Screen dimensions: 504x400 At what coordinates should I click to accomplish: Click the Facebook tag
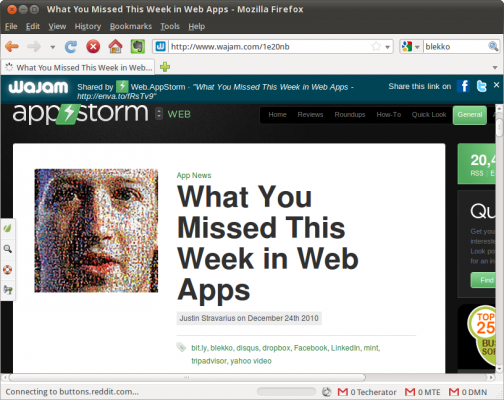click(311, 348)
